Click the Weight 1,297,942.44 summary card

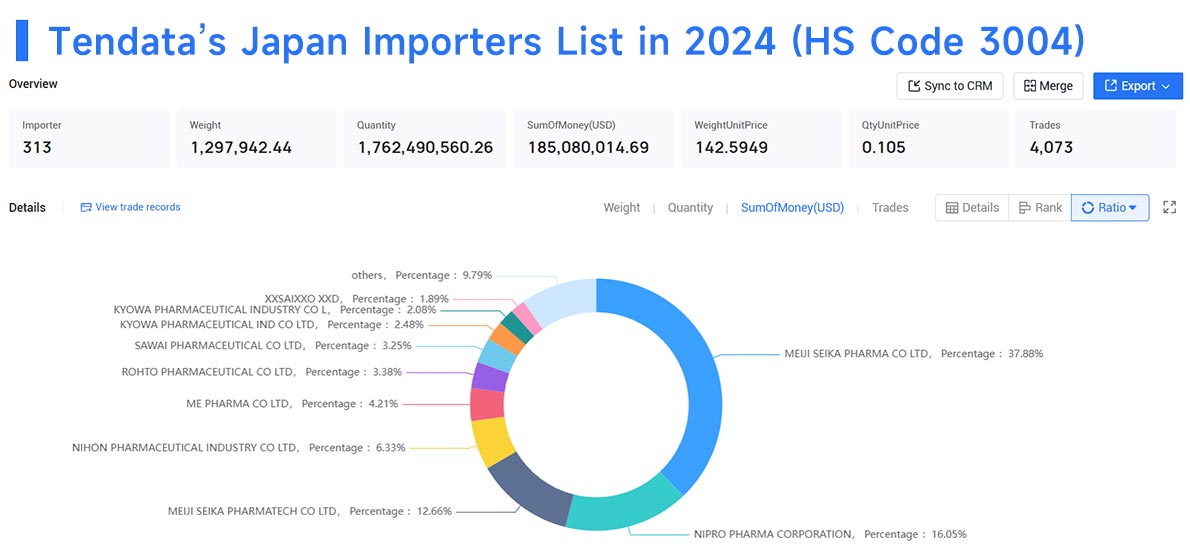[257, 138]
